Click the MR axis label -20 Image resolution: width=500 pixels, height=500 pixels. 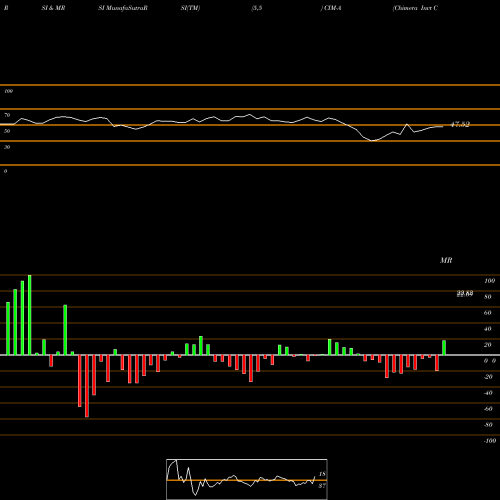(x=488, y=377)
